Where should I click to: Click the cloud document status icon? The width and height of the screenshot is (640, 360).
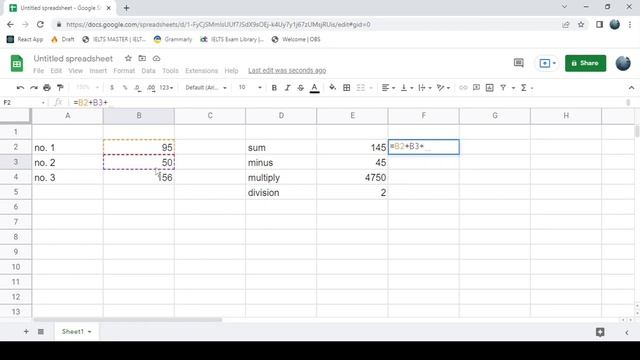(156, 58)
